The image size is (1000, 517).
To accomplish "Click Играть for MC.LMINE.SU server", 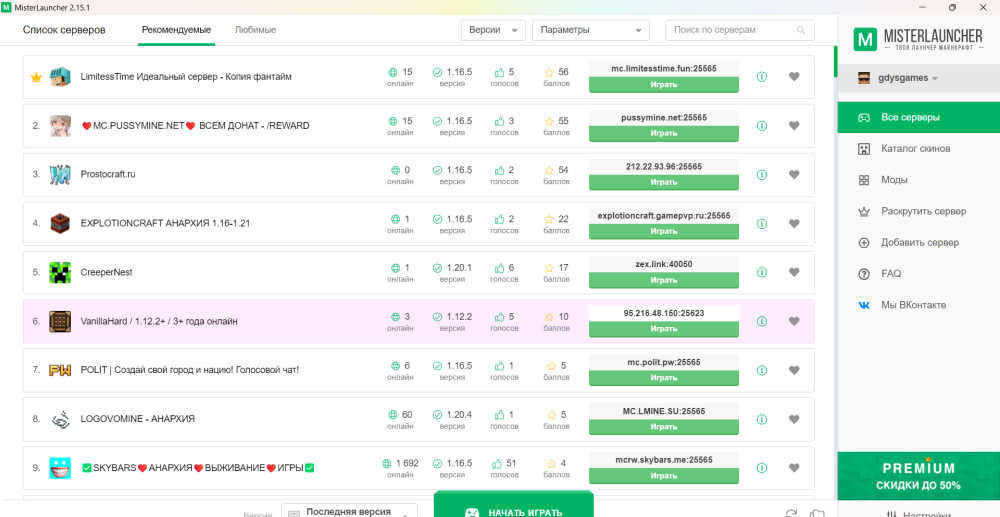I will 664,427.
